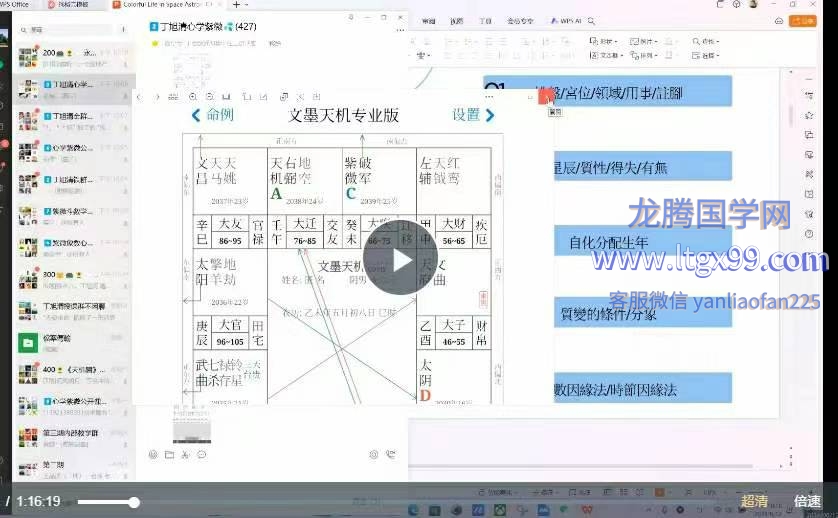838x518 pixels.
Task: Open the '200' group chat in the list
Action: coord(73,58)
